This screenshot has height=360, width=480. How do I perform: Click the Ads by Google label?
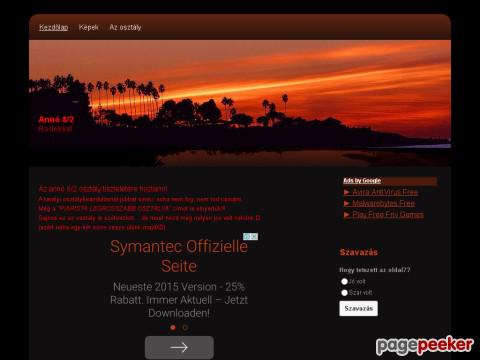[362, 181]
